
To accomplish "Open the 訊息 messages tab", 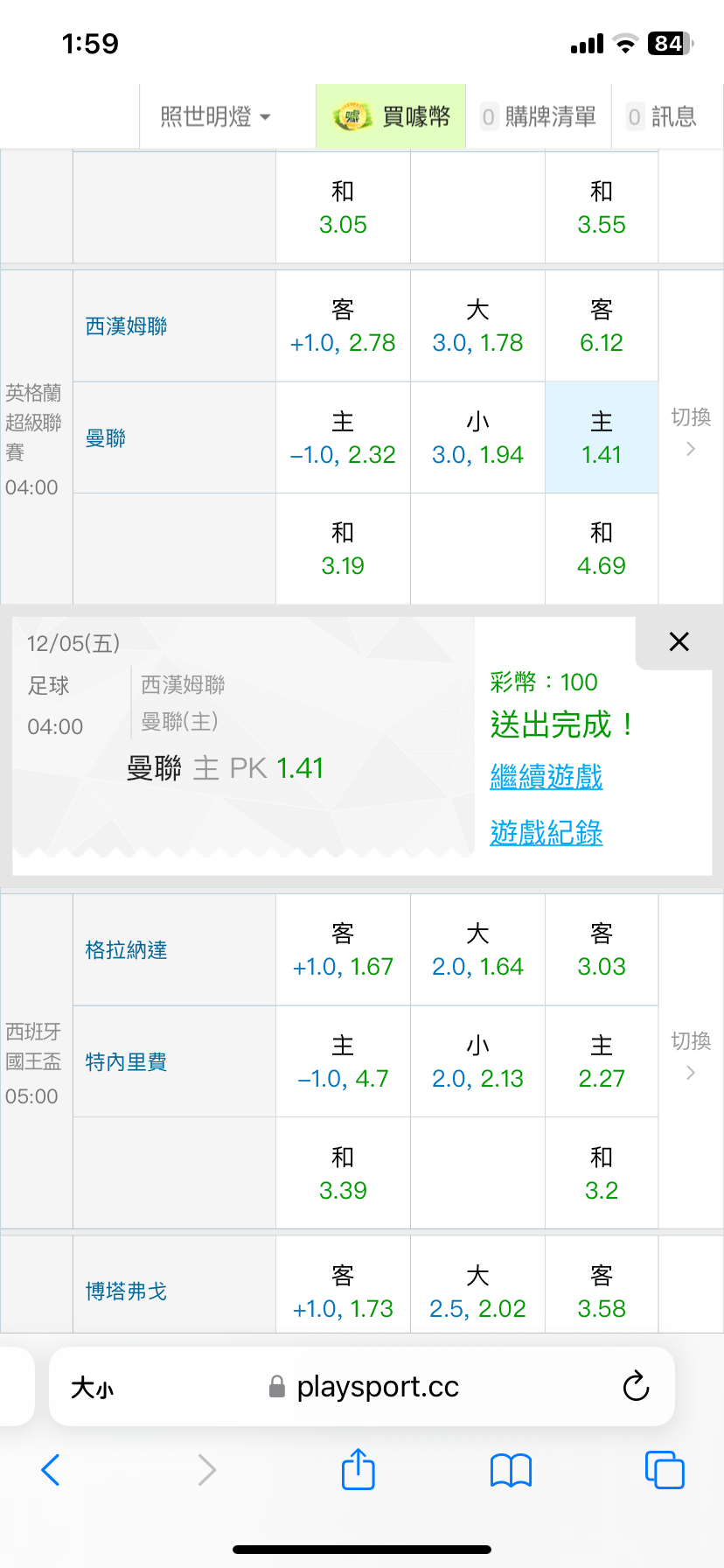I will 662,116.
